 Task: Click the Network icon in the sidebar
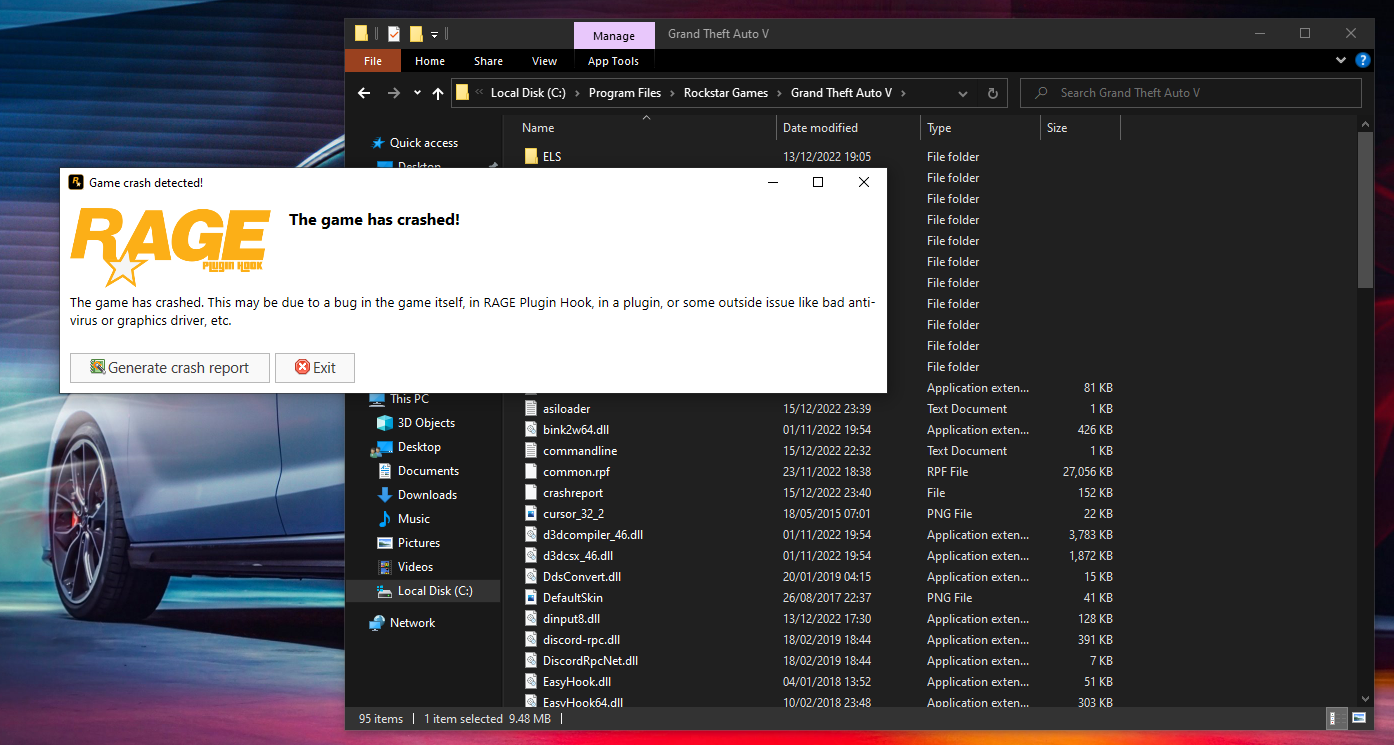pyautogui.click(x=377, y=623)
